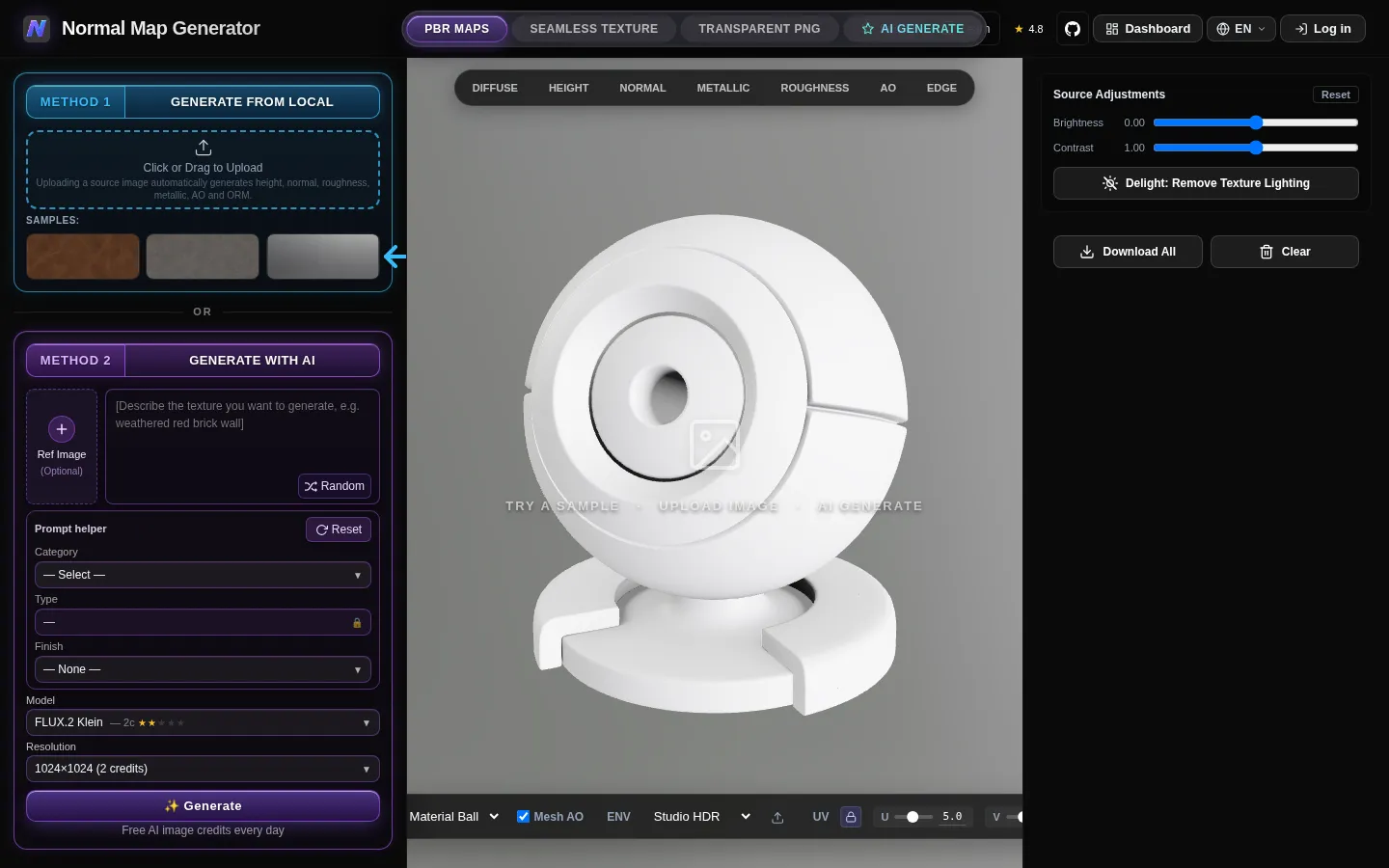The height and width of the screenshot is (868, 1389).
Task: Open the AI GENERATE tab
Action: (912, 29)
